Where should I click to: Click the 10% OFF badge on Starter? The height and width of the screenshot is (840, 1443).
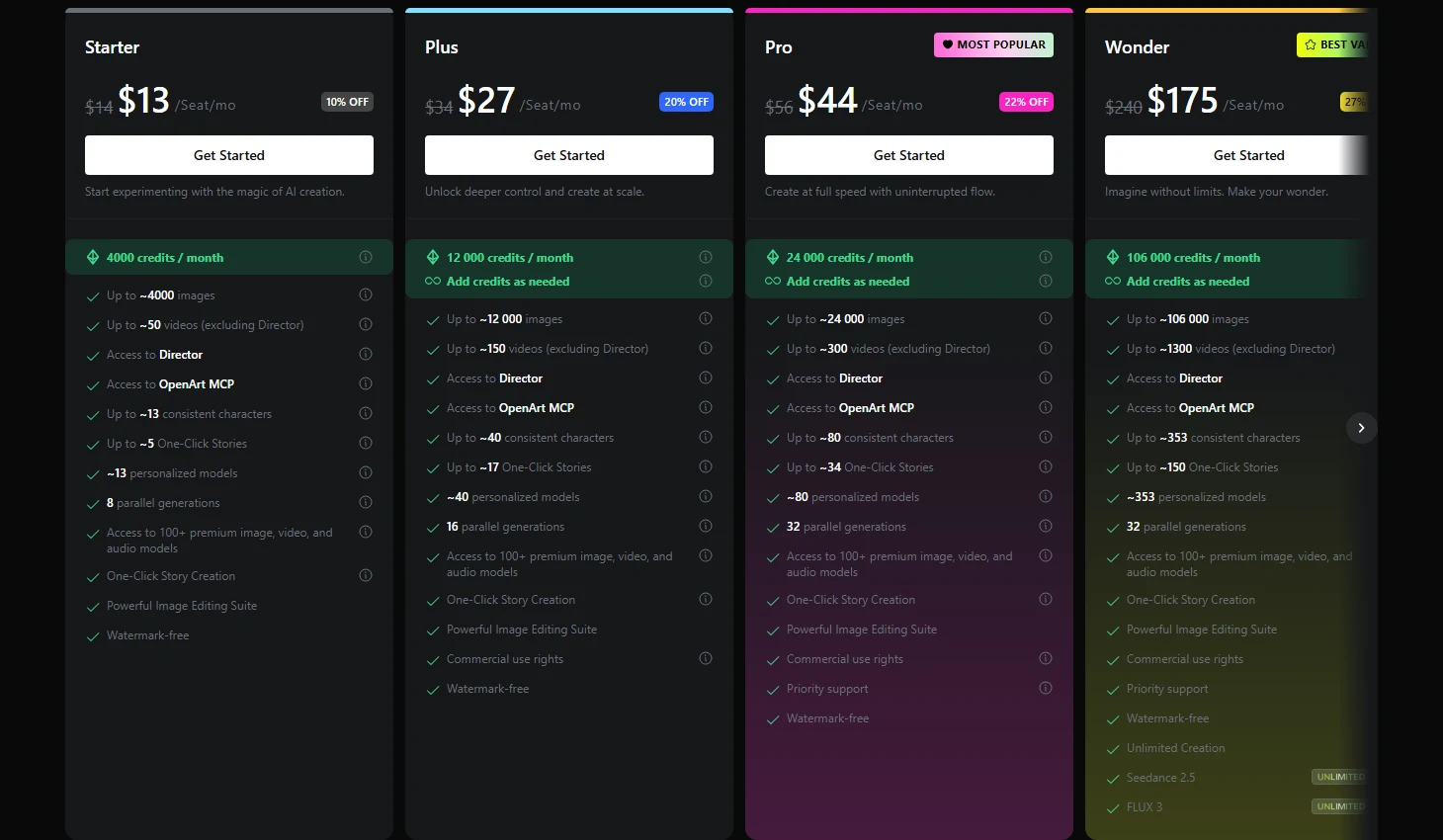click(348, 102)
